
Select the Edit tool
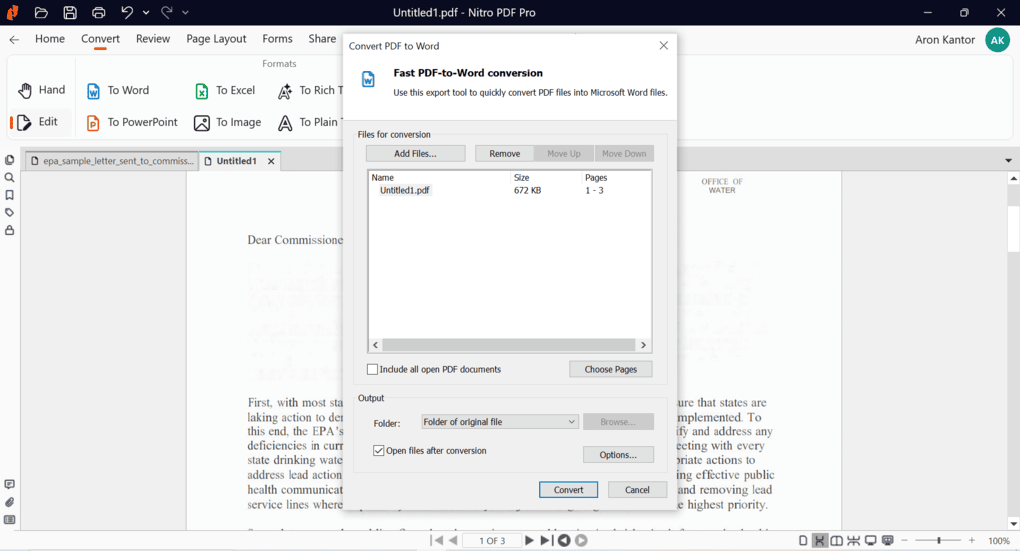(38, 122)
